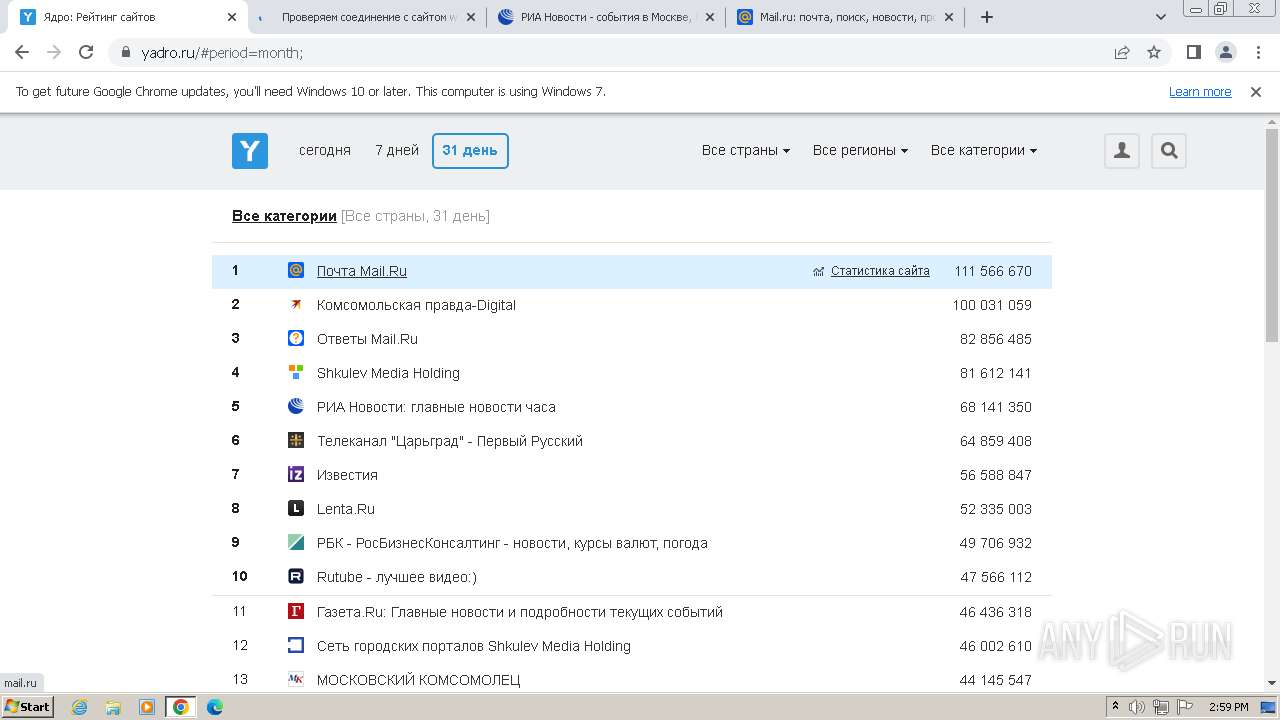1280x720 pixels.
Task: Open the user account icon button
Action: [x=1122, y=151]
